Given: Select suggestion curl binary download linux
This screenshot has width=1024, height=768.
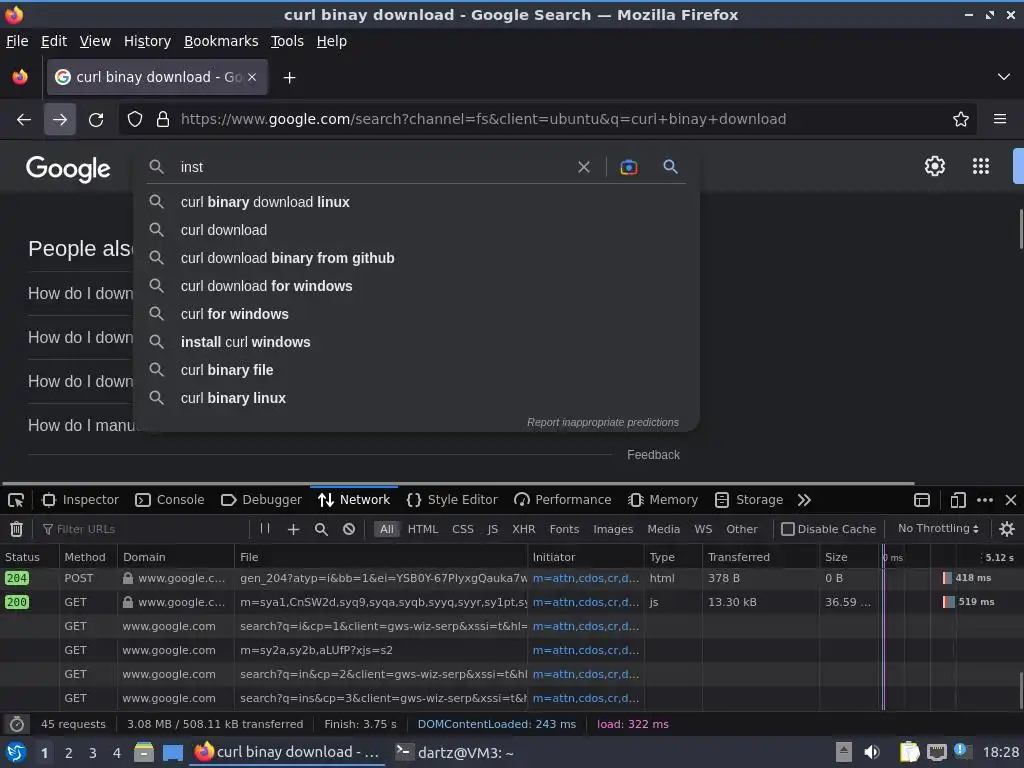Looking at the screenshot, I should click(417, 202).
